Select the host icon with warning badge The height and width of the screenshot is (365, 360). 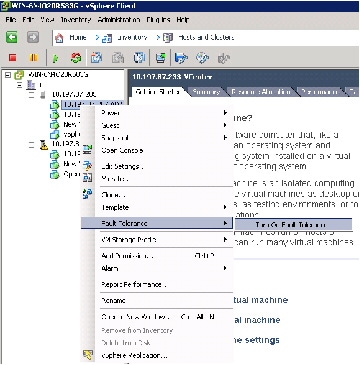pos(44,145)
